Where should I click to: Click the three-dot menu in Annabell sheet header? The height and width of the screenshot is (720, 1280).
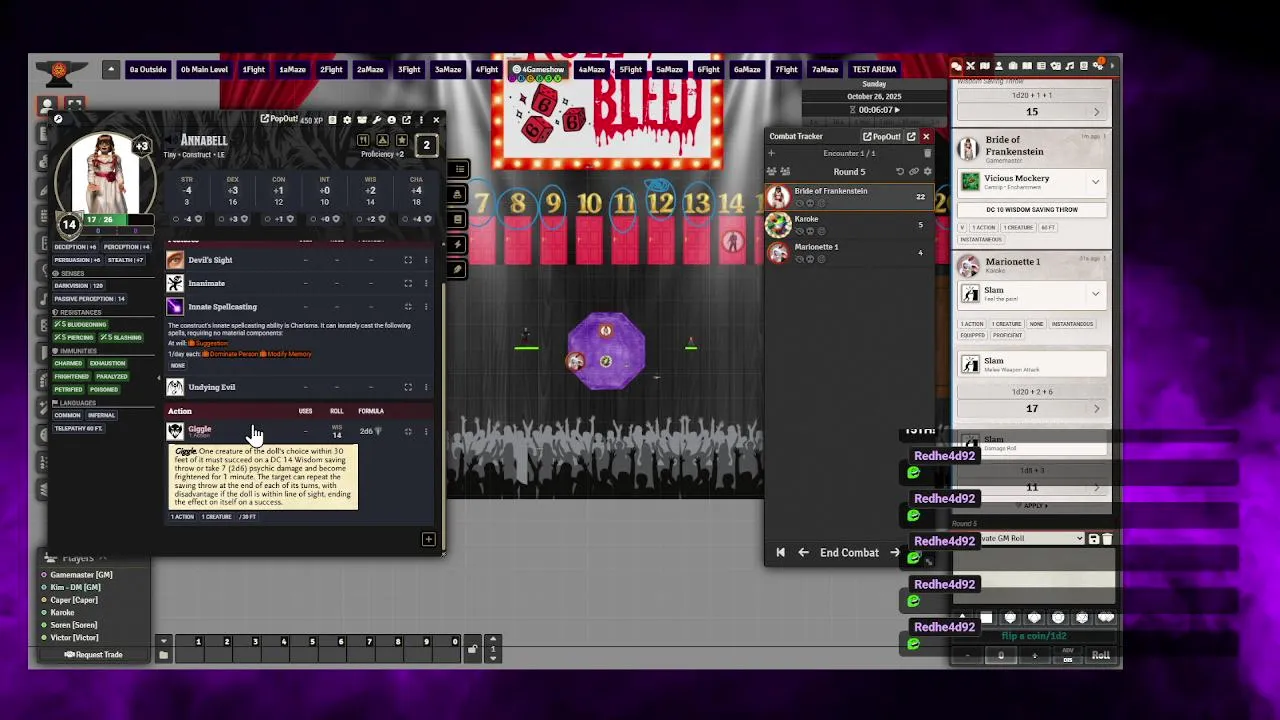[421, 120]
